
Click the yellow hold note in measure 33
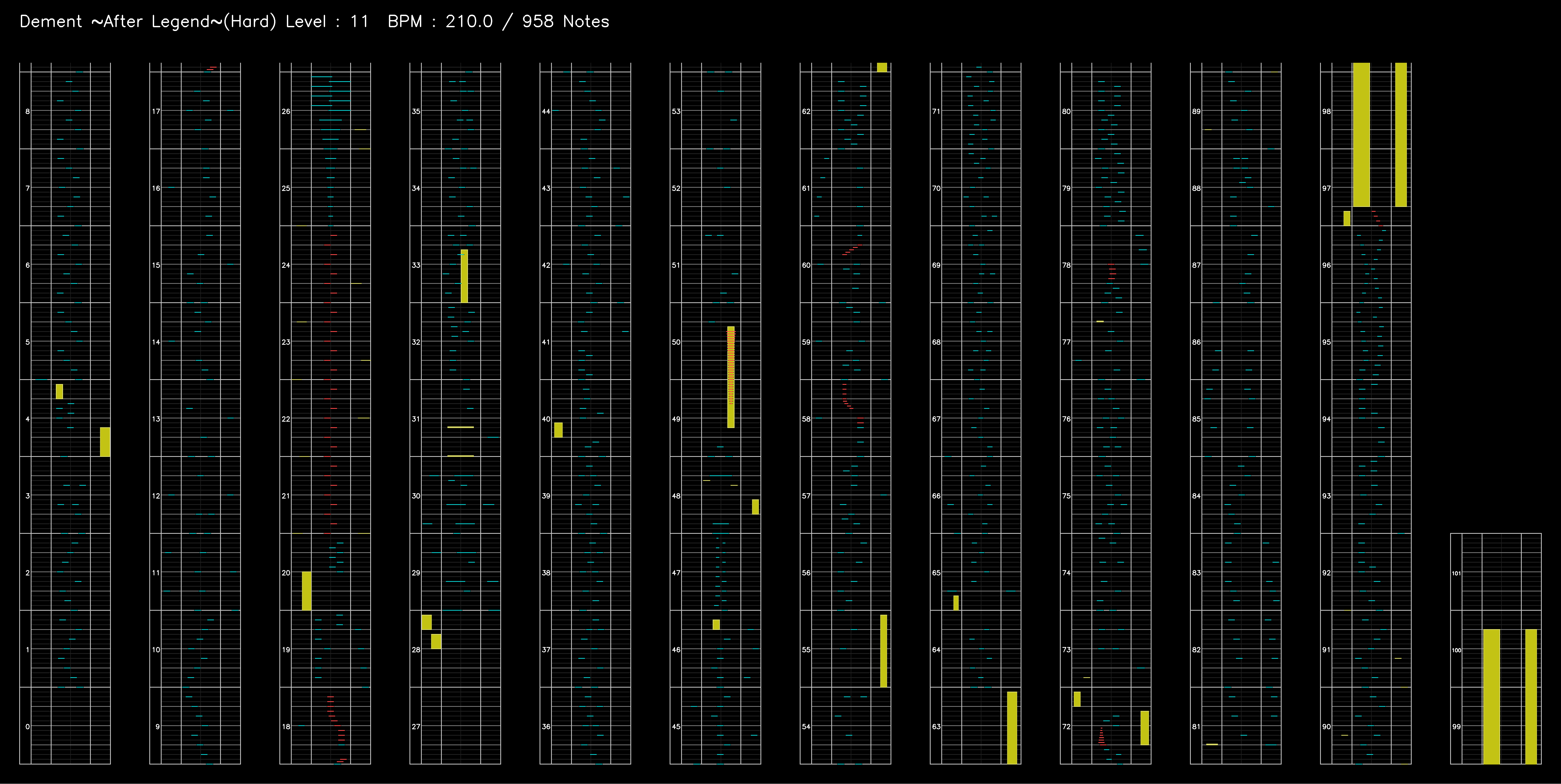[x=464, y=276]
